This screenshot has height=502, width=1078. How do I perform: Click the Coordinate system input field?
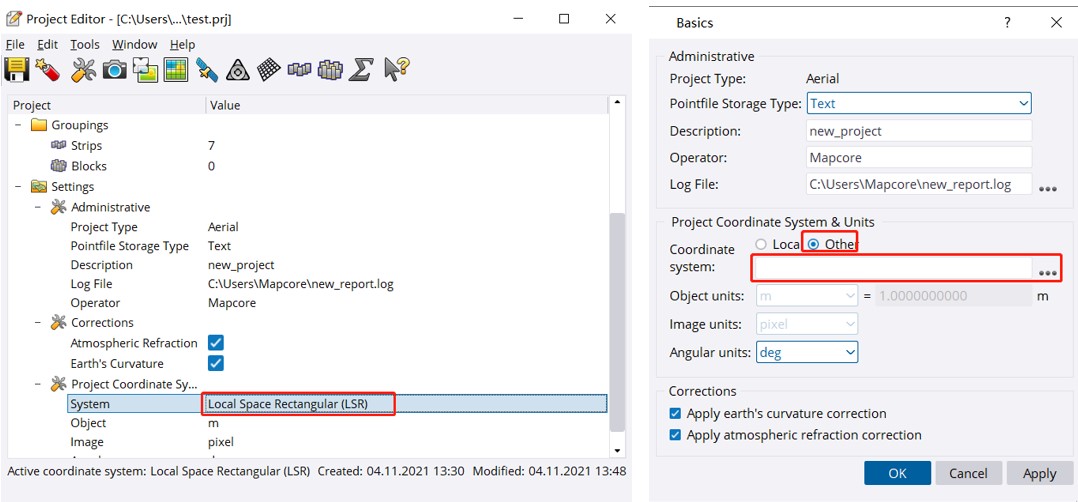(x=891, y=268)
